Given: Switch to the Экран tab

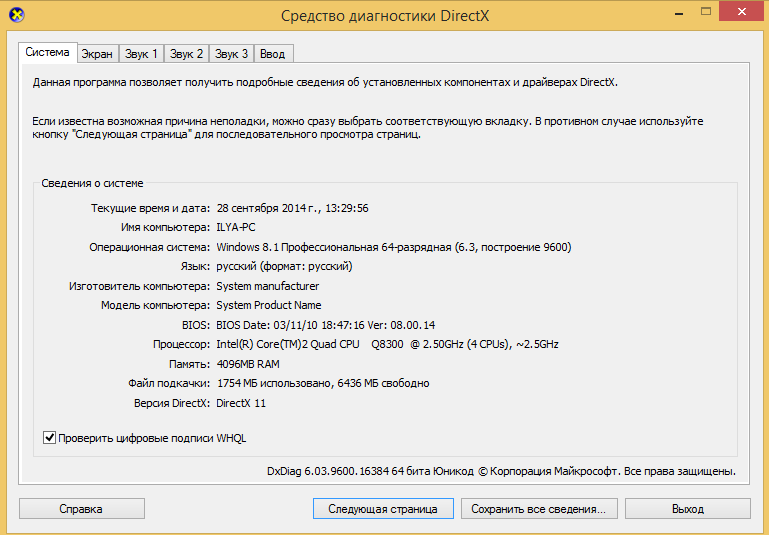Looking at the screenshot, I should [x=97, y=53].
